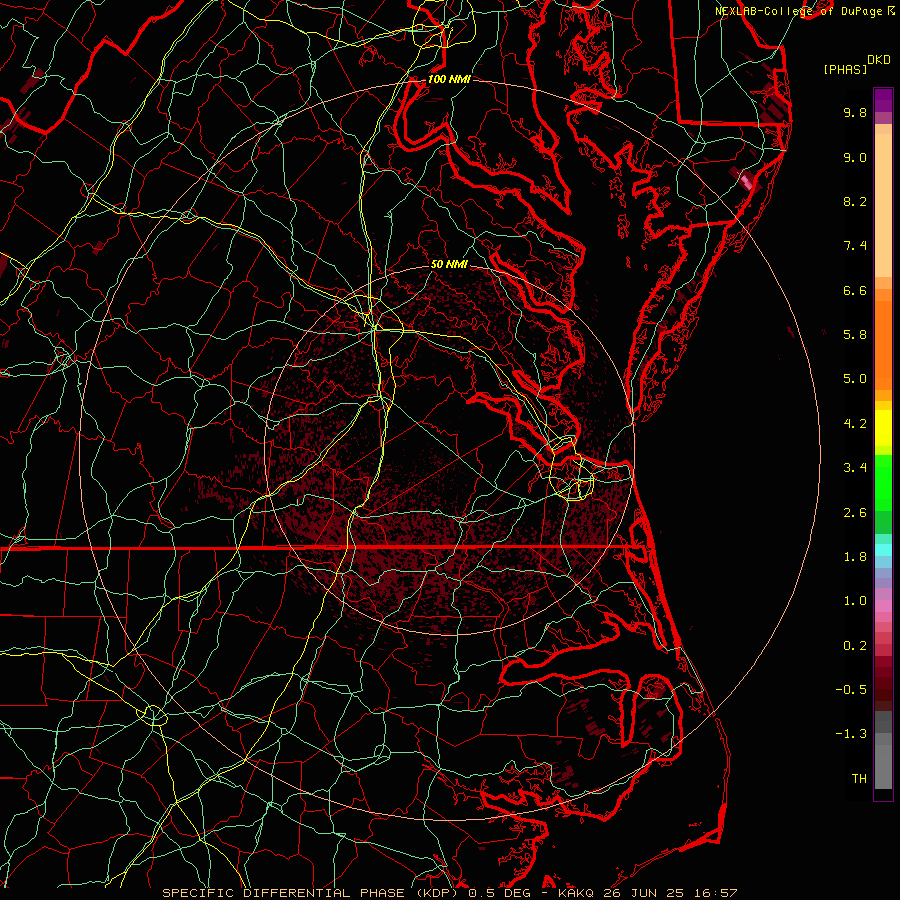Pick the cyan segment of the color bar
This screenshot has height=900, width=900.
pos(883,550)
